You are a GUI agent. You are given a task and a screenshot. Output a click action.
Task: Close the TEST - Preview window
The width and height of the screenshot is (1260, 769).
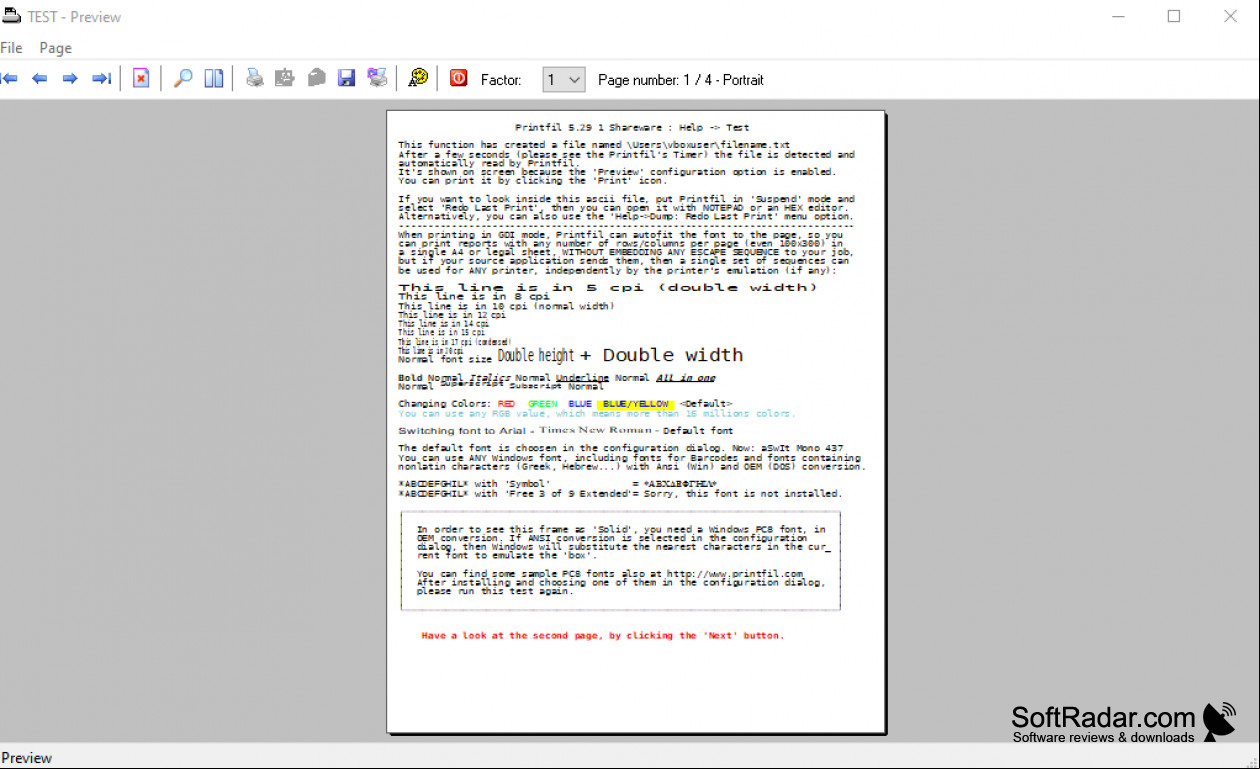pyautogui.click(x=1231, y=16)
